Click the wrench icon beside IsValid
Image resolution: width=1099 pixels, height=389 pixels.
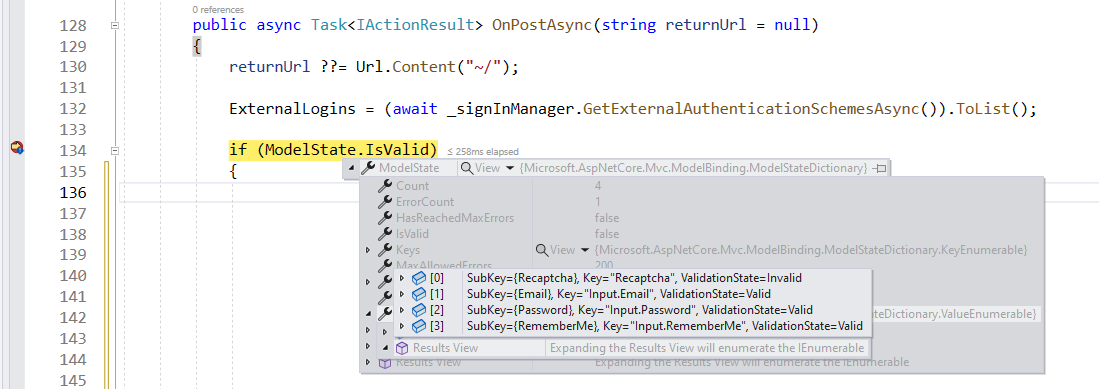[385, 234]
